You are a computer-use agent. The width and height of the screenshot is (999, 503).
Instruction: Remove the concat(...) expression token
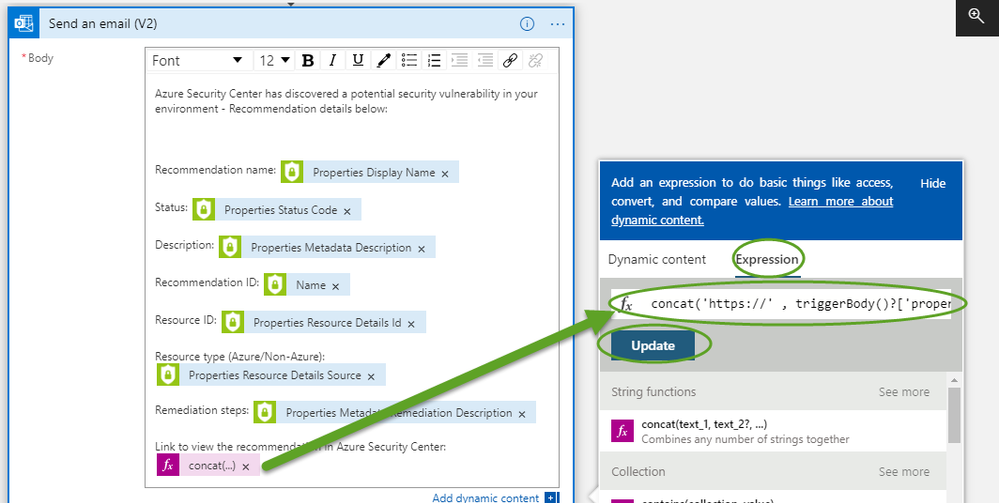tap(245, 467)
